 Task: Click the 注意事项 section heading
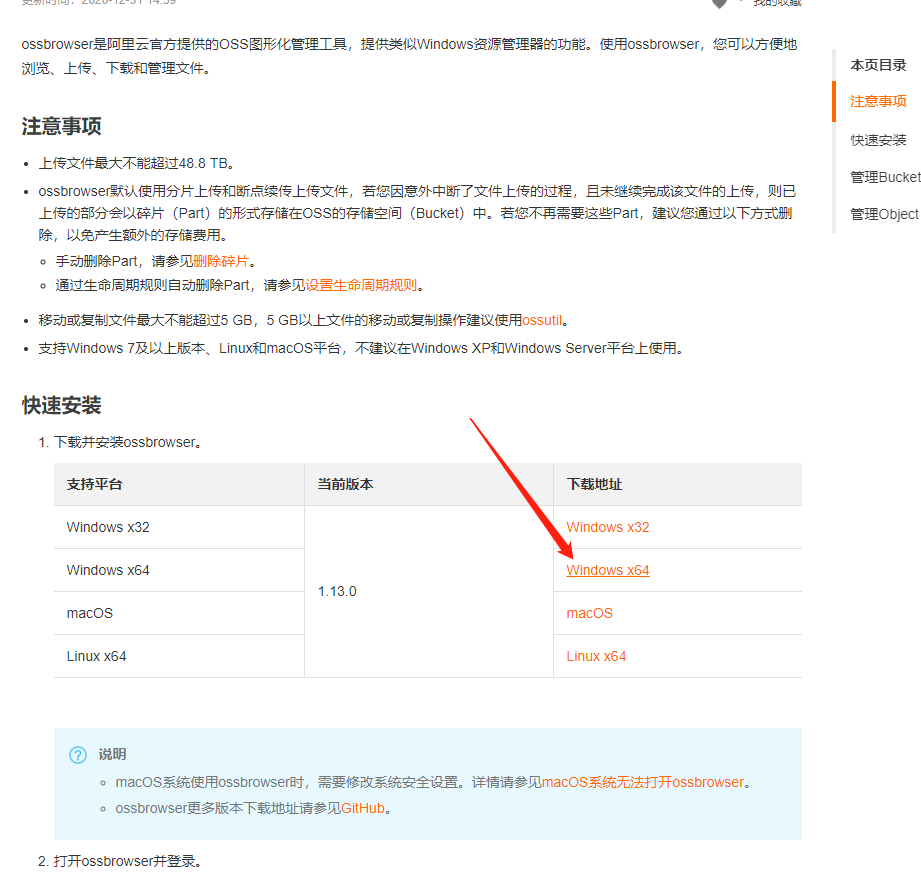click(62, 126)
